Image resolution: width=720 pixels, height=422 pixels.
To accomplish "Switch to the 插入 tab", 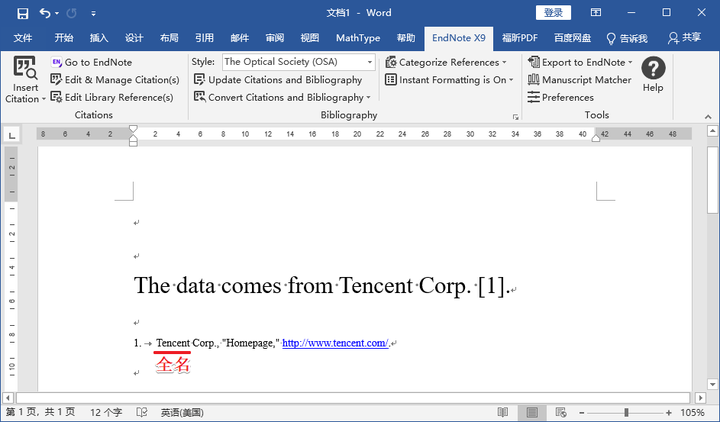I will pos(99,38).
